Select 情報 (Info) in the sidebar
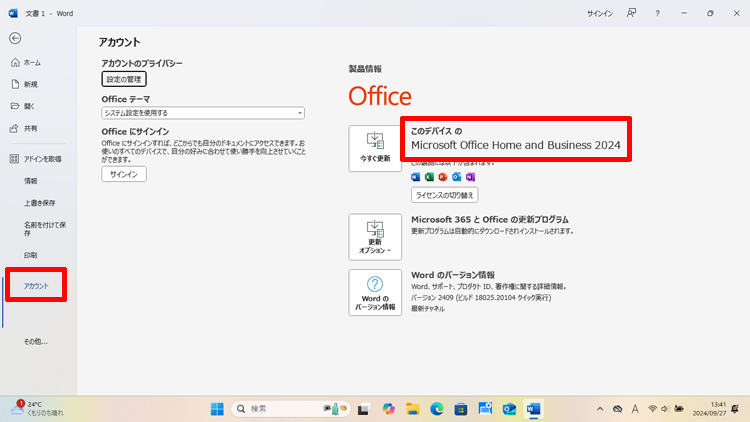 (x=31, y=181)
